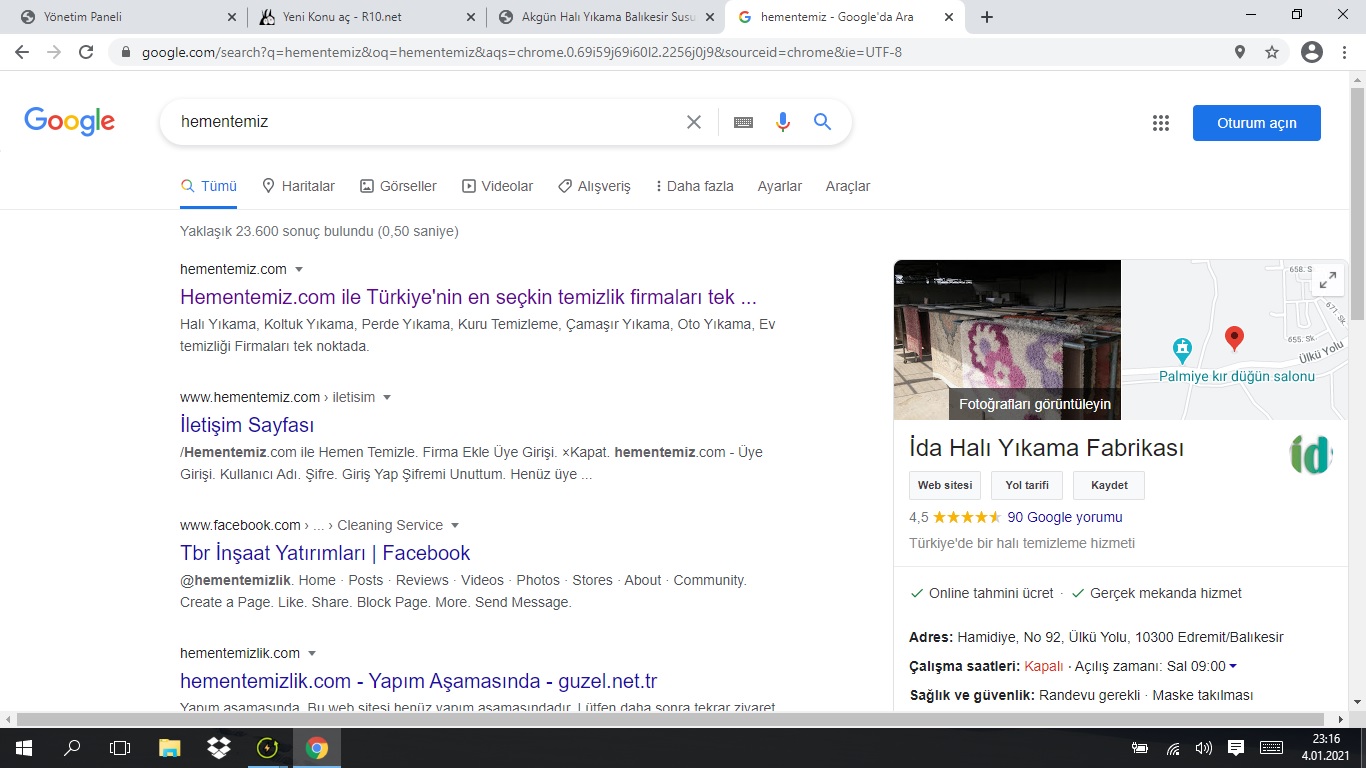The height and width of the screenshot is (768, 1366).
Task: Open the on-screen keyboard input tool
Action: [743, 122]
